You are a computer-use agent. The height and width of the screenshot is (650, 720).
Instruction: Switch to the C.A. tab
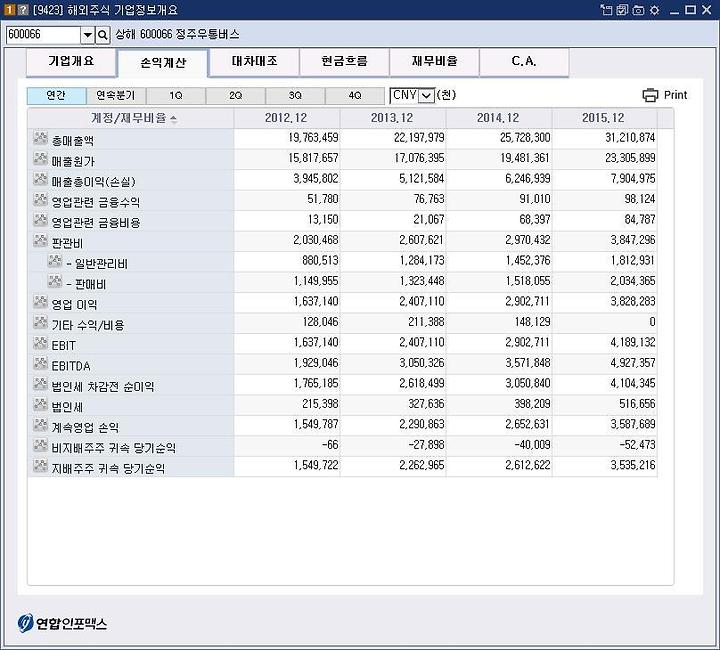[x=524, y=62]
